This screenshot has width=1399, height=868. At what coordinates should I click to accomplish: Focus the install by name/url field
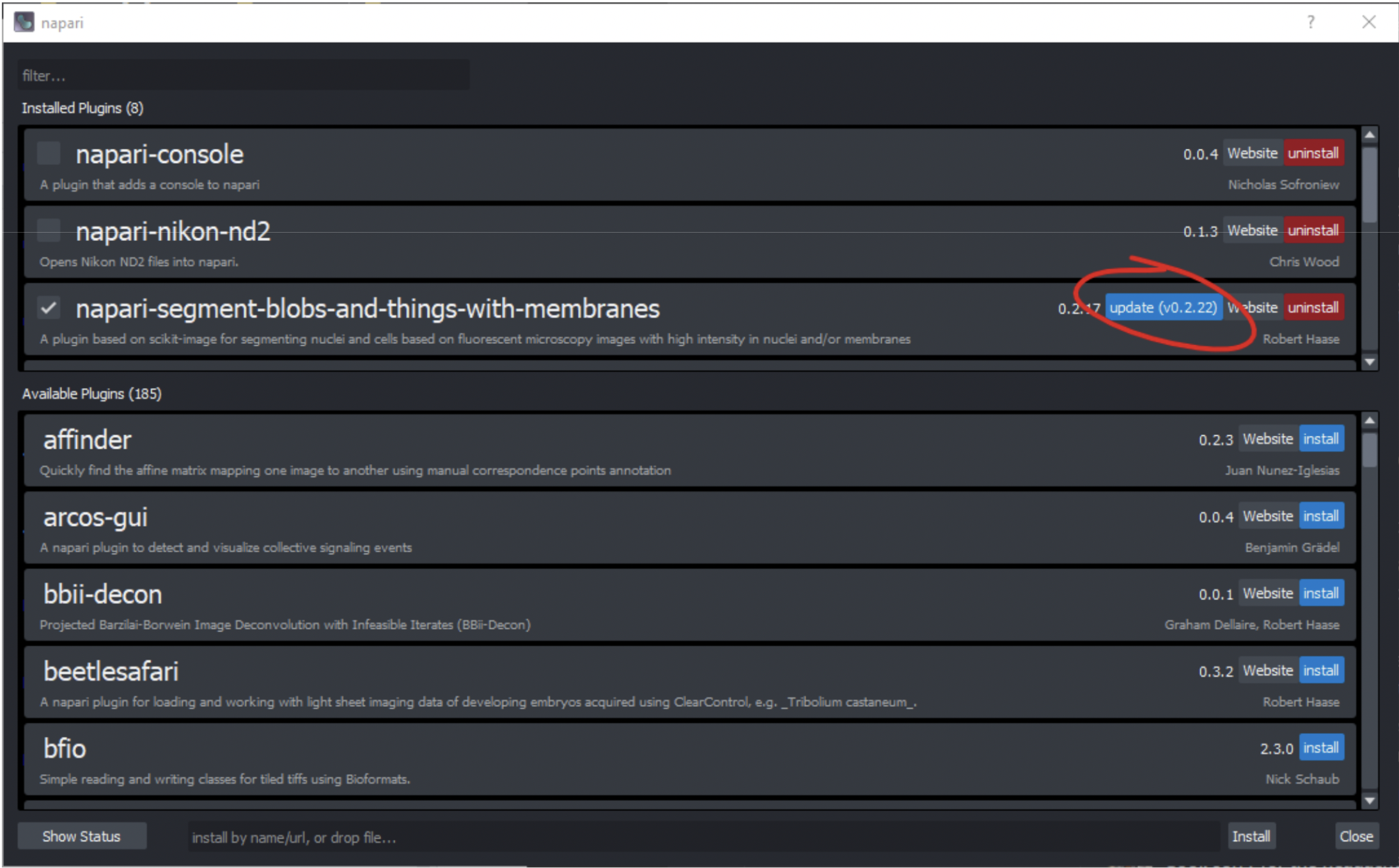tap(703, 837)
